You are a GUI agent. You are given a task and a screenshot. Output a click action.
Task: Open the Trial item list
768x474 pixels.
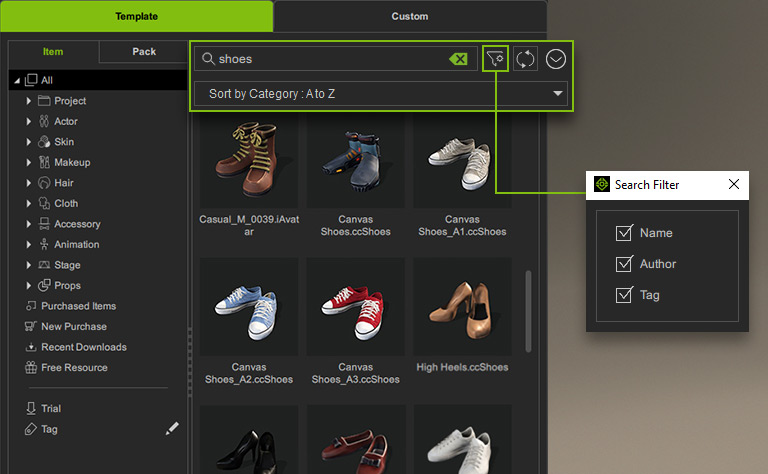[50, 409]
